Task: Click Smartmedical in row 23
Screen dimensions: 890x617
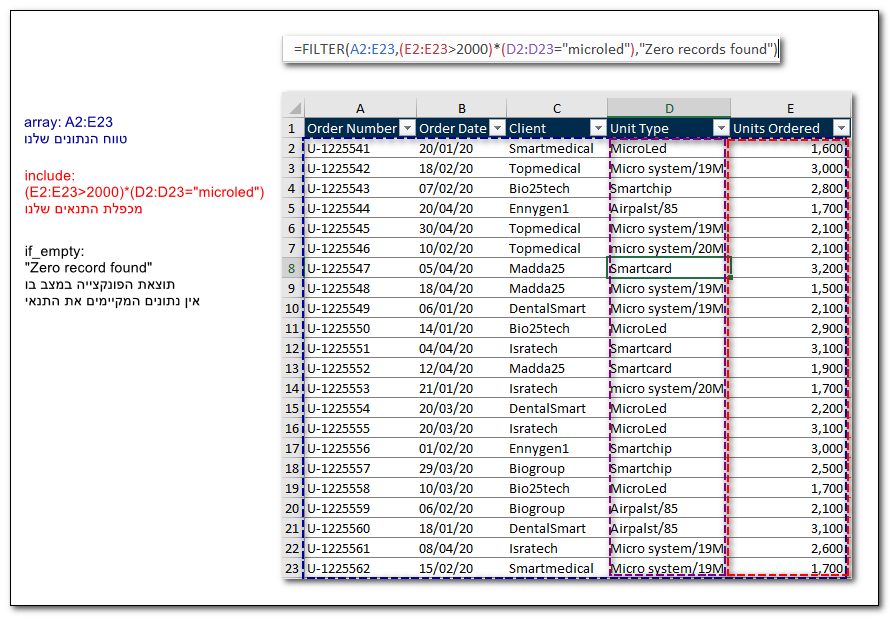Action: tap(557, 568)
